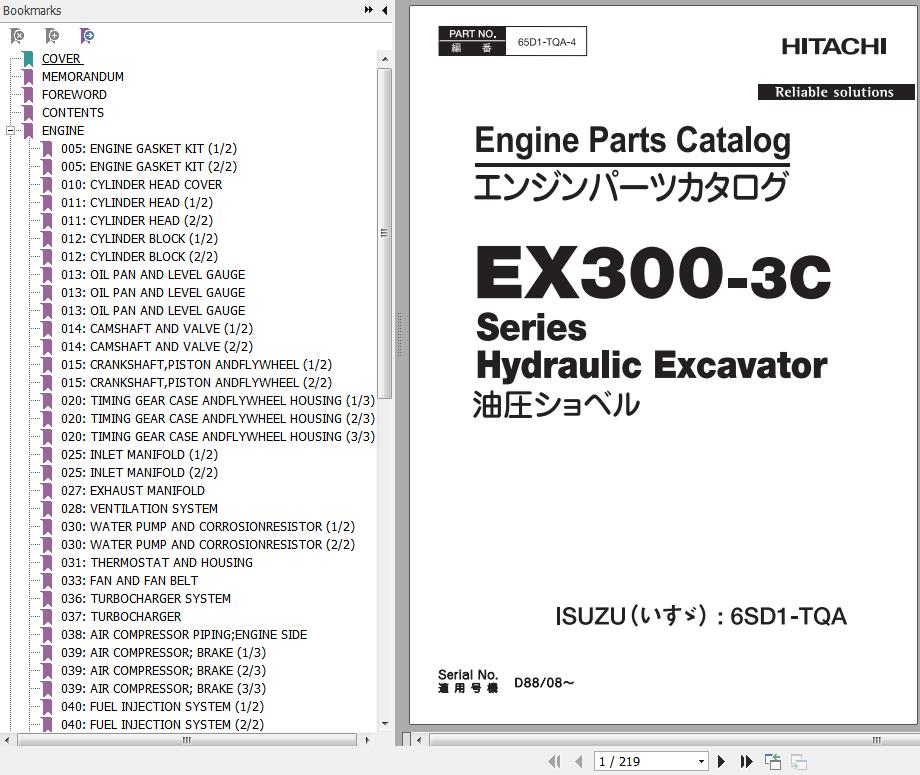Open 011: CYLINDER HEAD (2/2) bookmark
The height and width of the screenshot is (775, 920).
pos(137,221)
